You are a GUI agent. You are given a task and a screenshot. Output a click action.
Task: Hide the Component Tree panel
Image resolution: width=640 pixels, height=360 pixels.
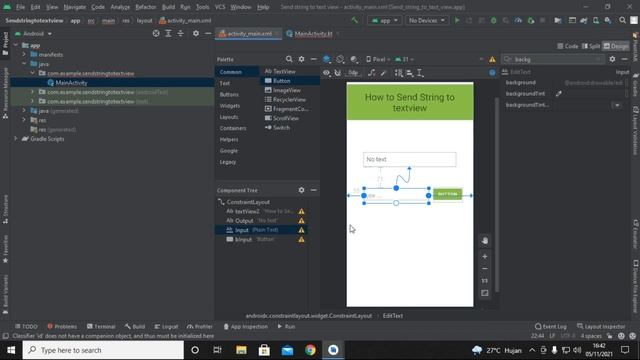point(313,190)
